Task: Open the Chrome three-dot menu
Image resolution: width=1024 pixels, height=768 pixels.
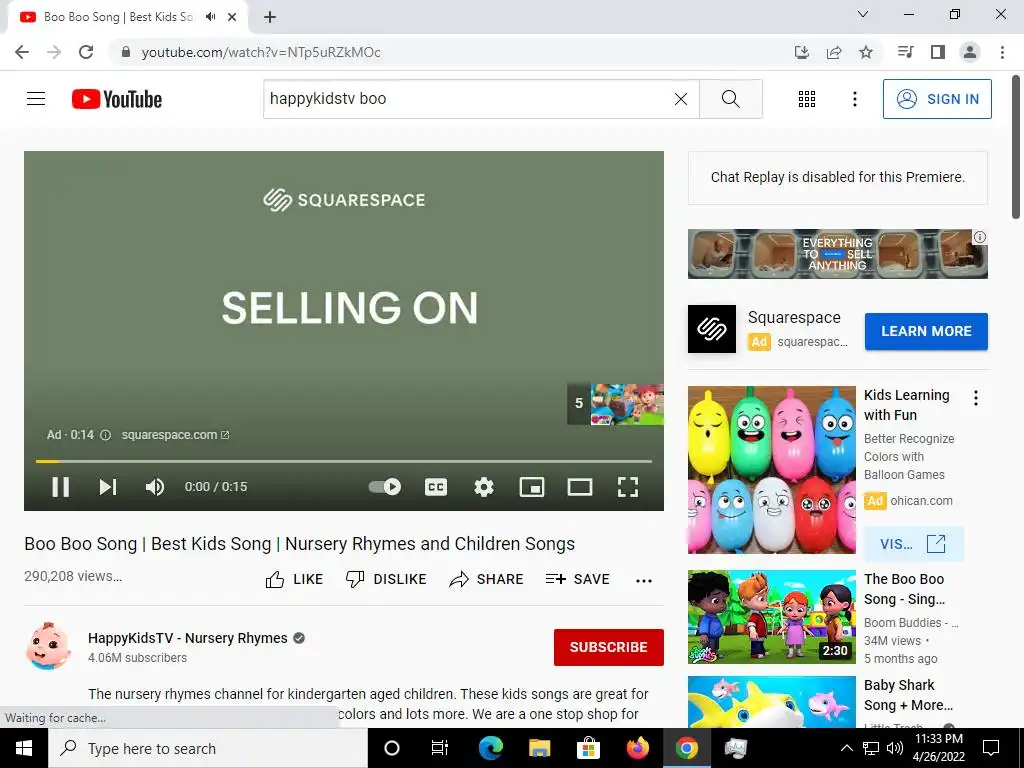Action: coord(1002,52)
